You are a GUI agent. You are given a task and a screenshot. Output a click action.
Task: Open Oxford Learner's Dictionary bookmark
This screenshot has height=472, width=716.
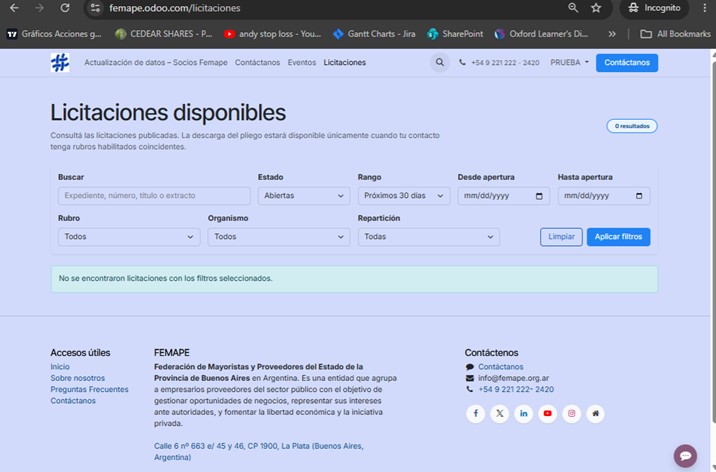(542, 34)
